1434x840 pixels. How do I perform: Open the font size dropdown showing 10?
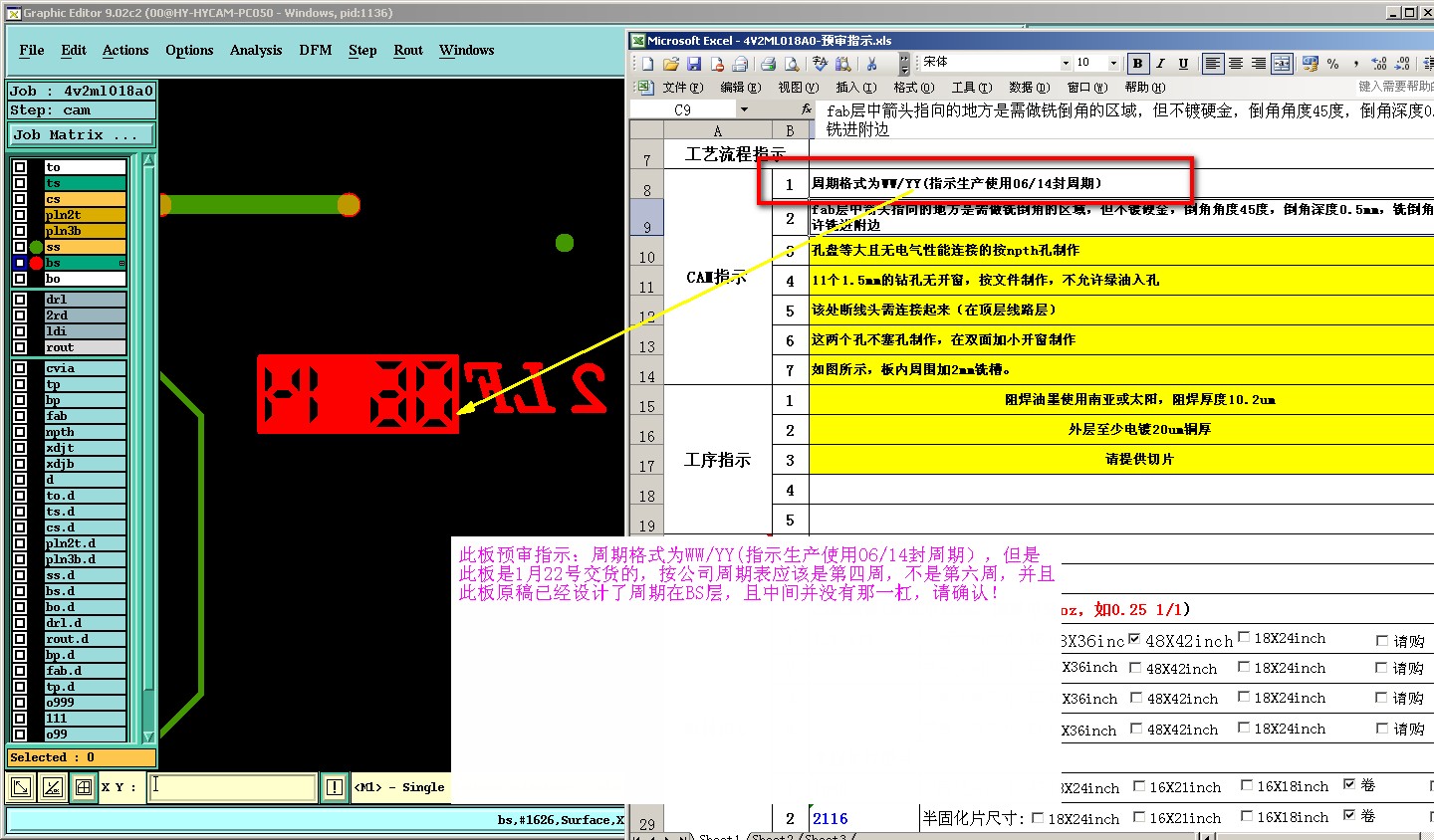coord(1113,63)
